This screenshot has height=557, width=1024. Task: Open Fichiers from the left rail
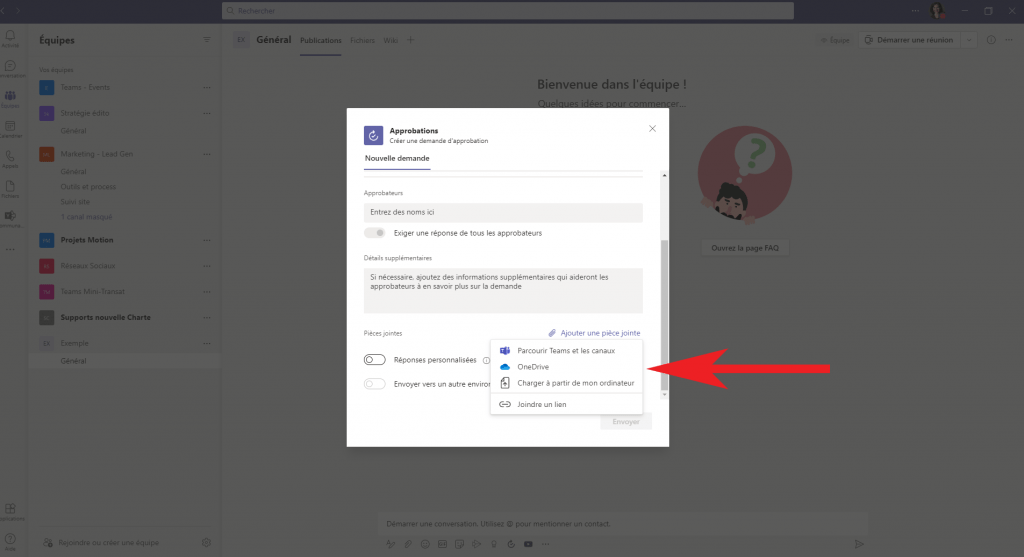(10, 189)
